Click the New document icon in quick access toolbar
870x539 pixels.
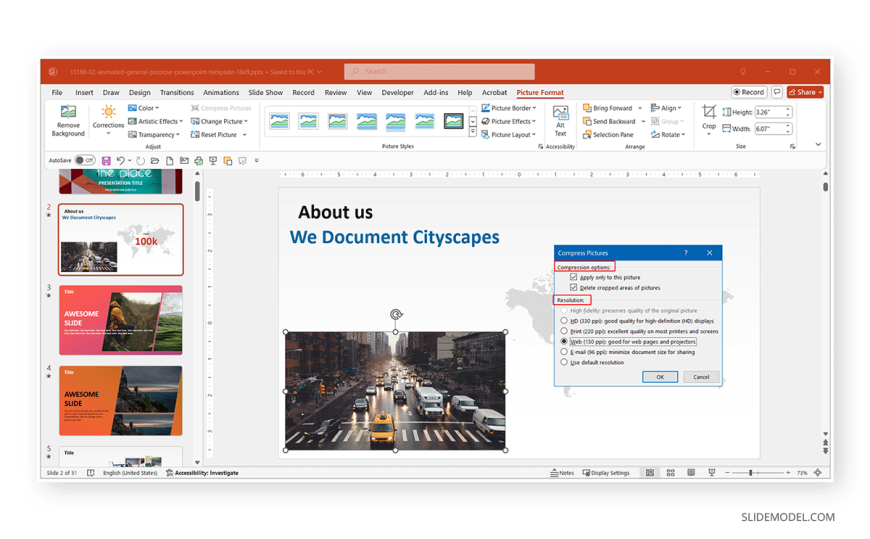(x=169, y=161)
